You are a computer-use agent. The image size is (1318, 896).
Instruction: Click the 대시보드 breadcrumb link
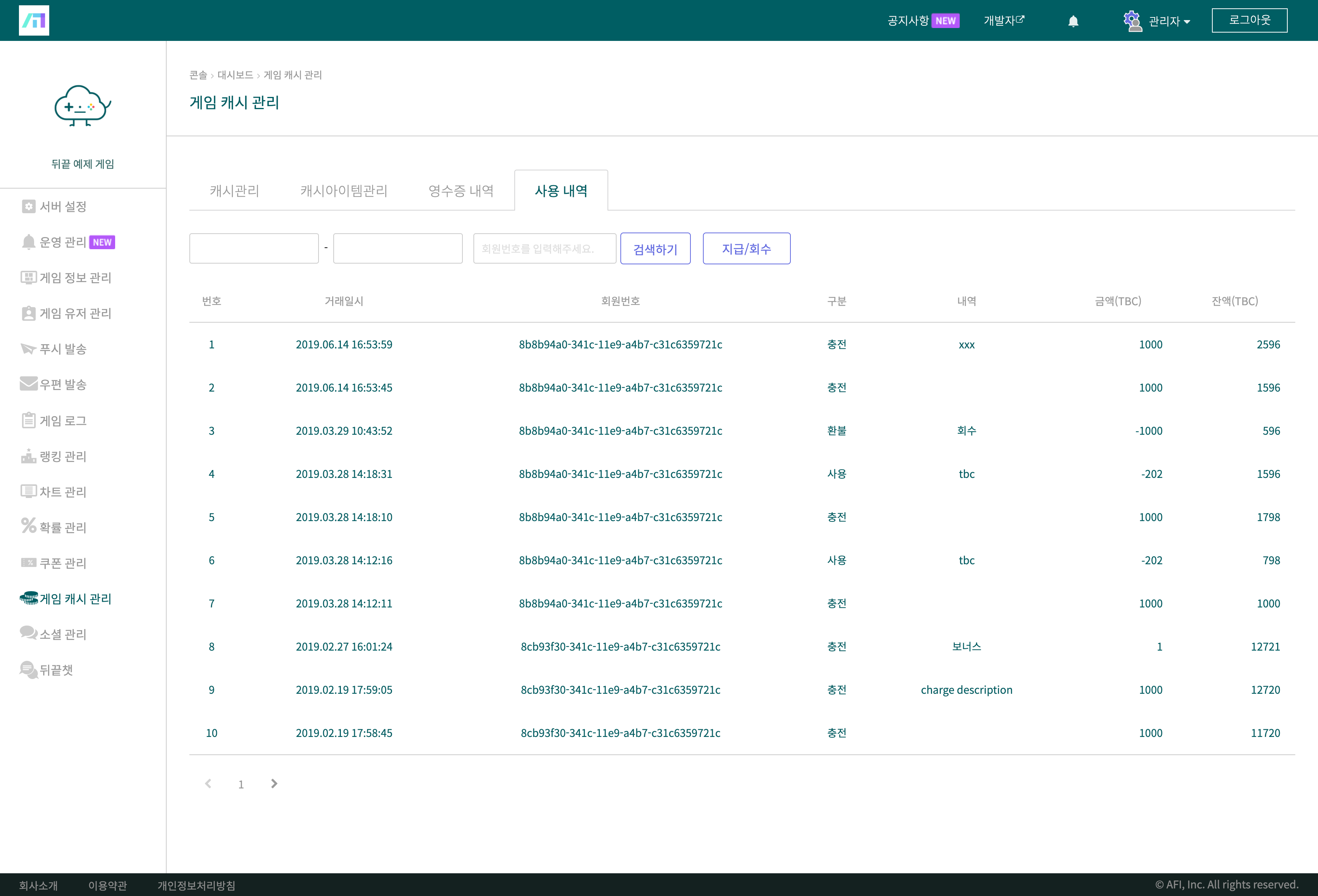(x=235, y=75)
